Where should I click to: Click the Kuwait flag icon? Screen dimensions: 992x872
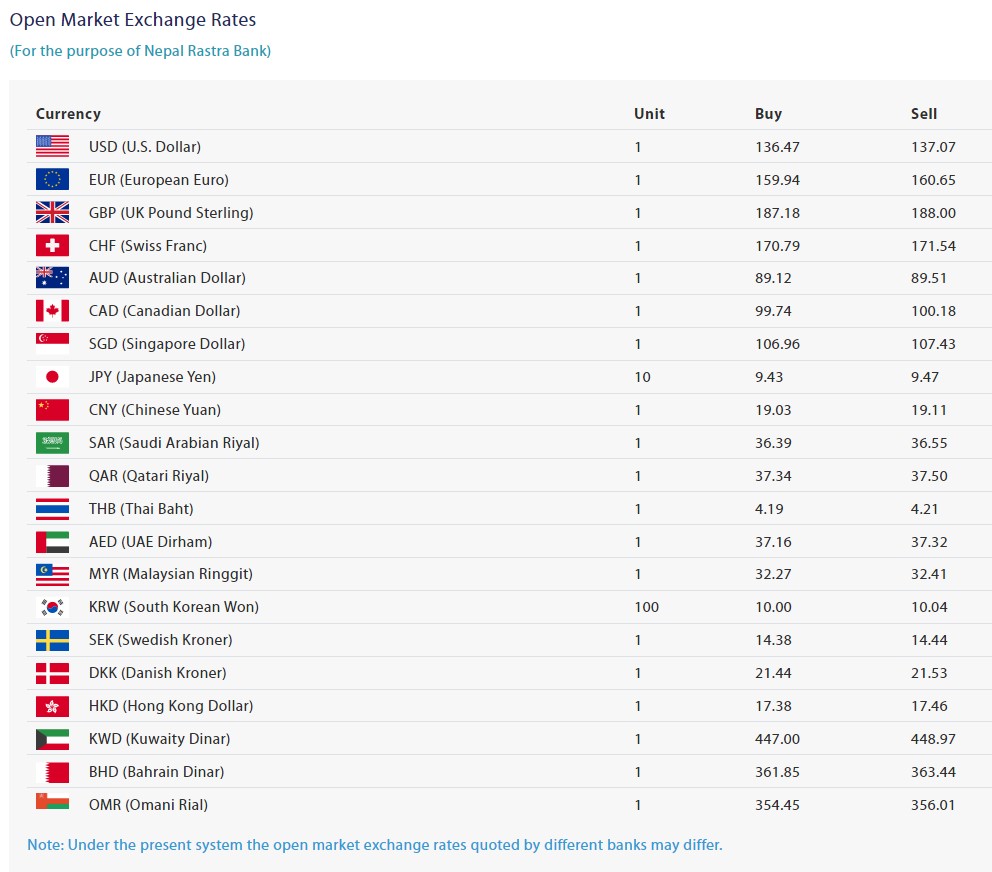coord(52,739)
